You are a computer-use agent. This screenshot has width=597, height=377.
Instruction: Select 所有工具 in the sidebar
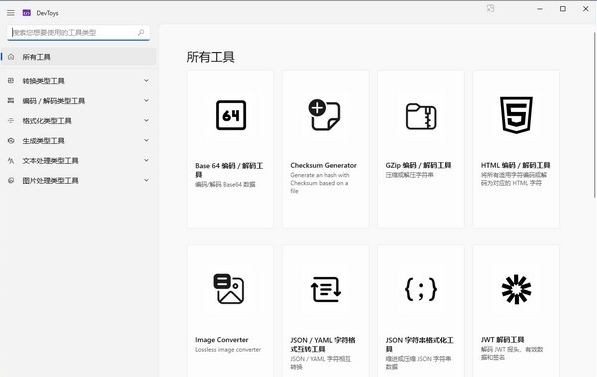coord(78,57)
